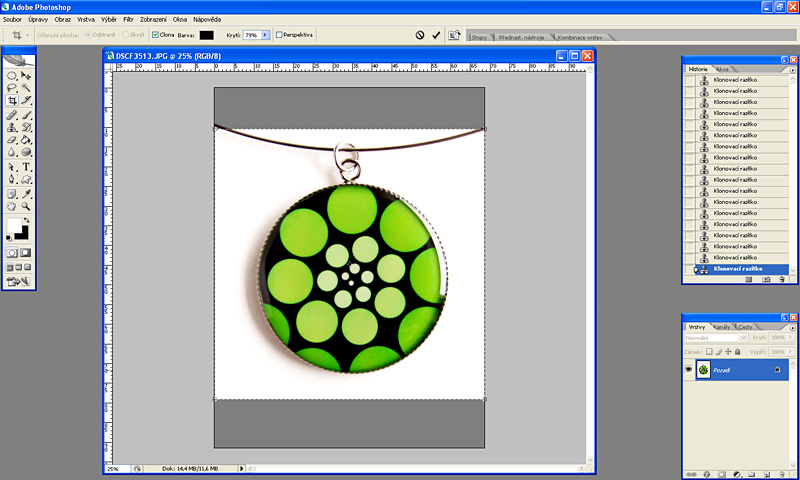Hide the Pozadí layer with eye icon
The width and height of the screenshot is (800, 480).
(689, 370)
